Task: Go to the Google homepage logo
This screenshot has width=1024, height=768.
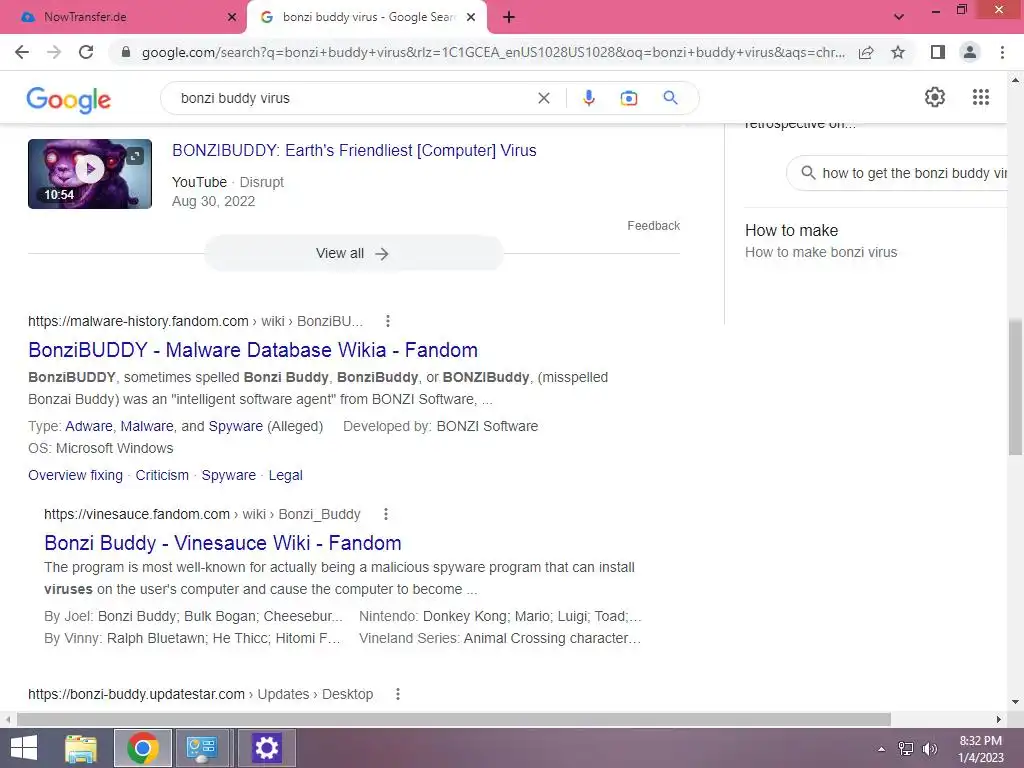Action: click(69, 99)
